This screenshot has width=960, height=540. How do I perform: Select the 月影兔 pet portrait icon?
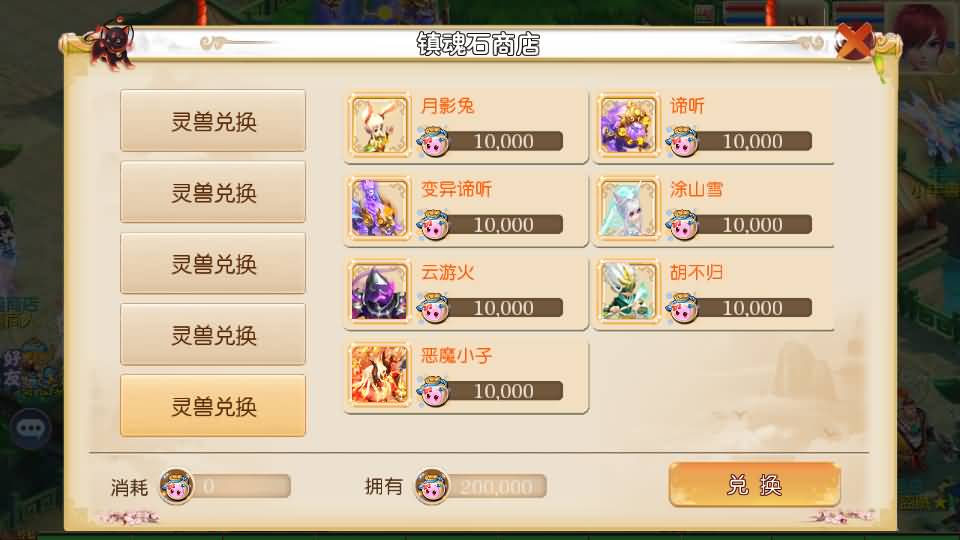tap(379, 126)
